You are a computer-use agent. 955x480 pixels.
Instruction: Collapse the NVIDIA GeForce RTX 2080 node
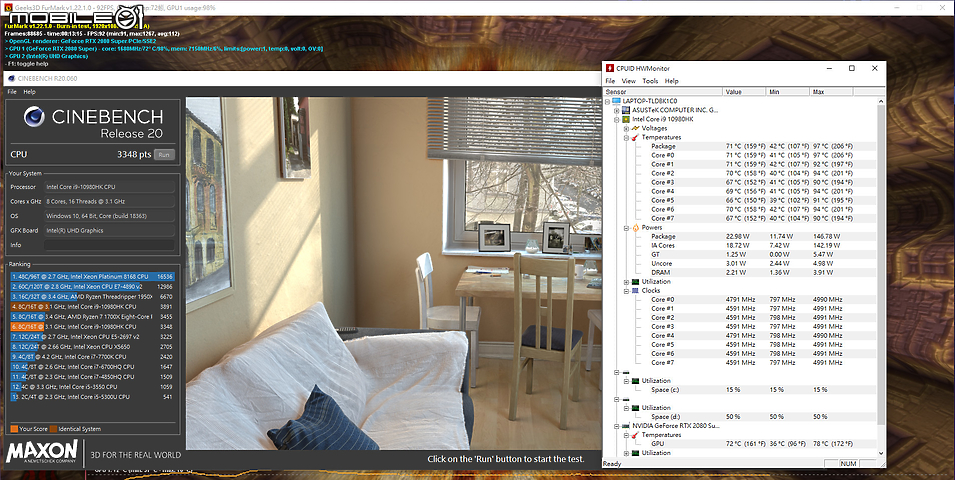(616, 426)
